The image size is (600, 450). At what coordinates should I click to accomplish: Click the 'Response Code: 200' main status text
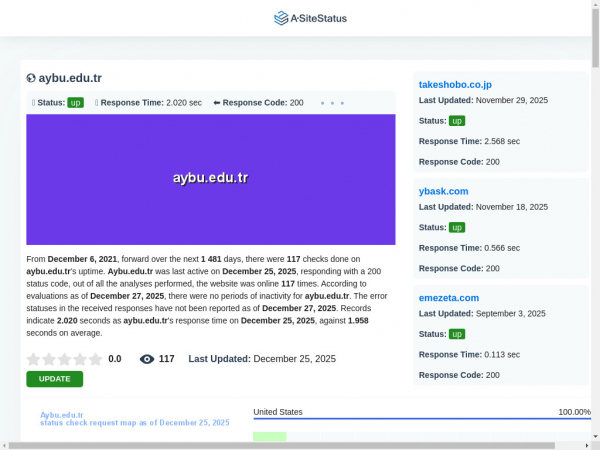pos(263,103)
